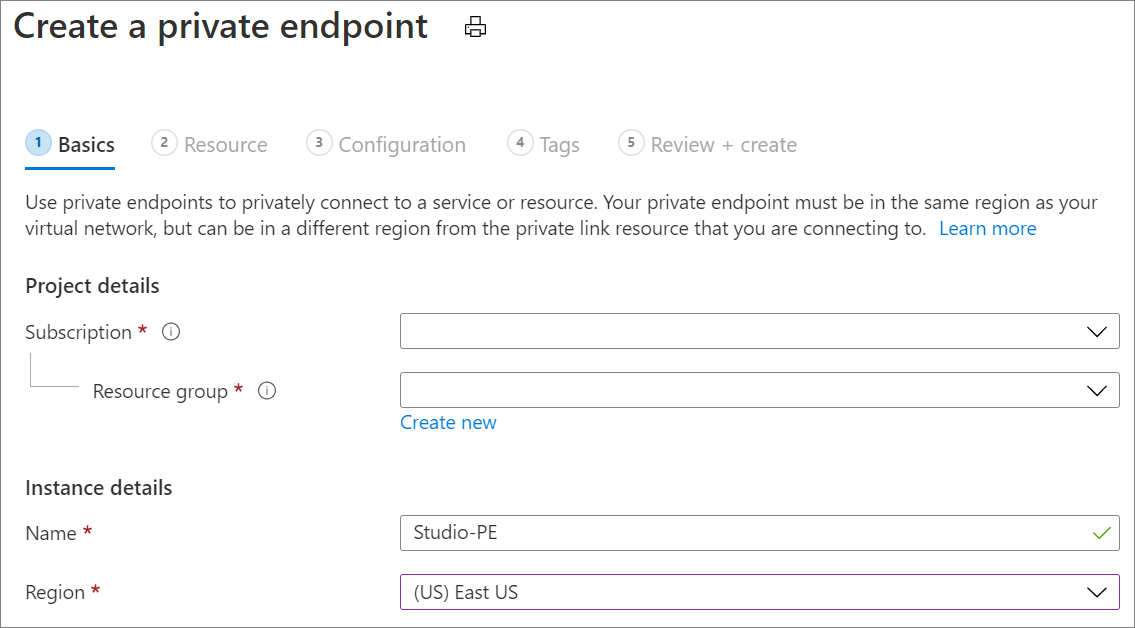
Task: Click the step 1 circle icon
Action: [38, 143]
